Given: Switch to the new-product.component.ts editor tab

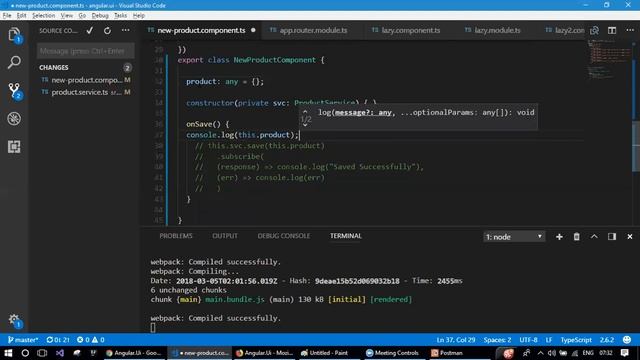Looking at the screenshot, I should pyautogui.click(x=202, y=31).
